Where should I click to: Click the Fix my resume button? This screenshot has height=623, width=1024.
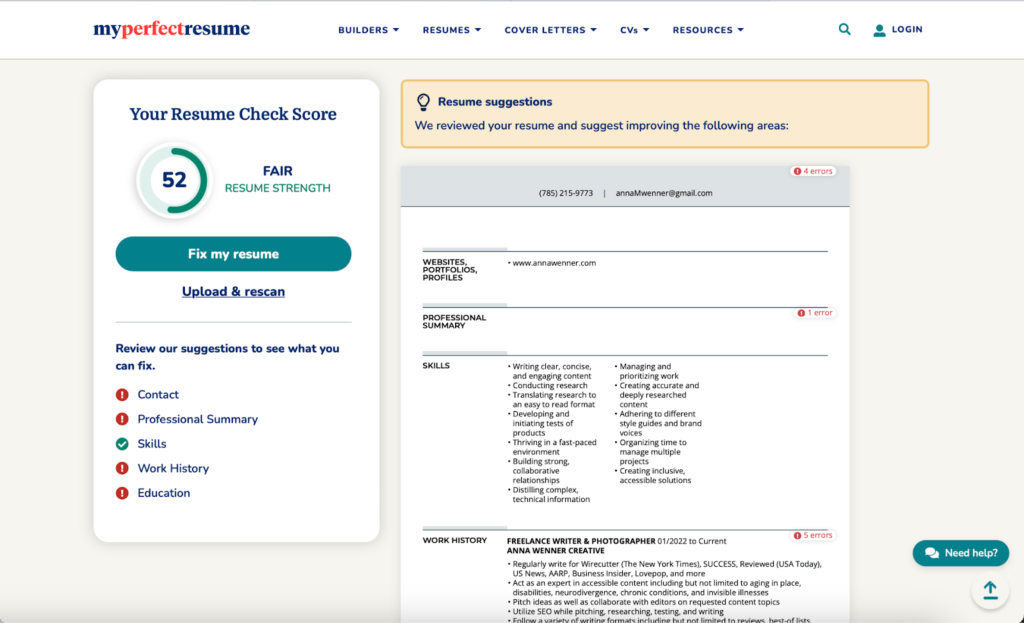pyautogui.click(x=233, y=253)
